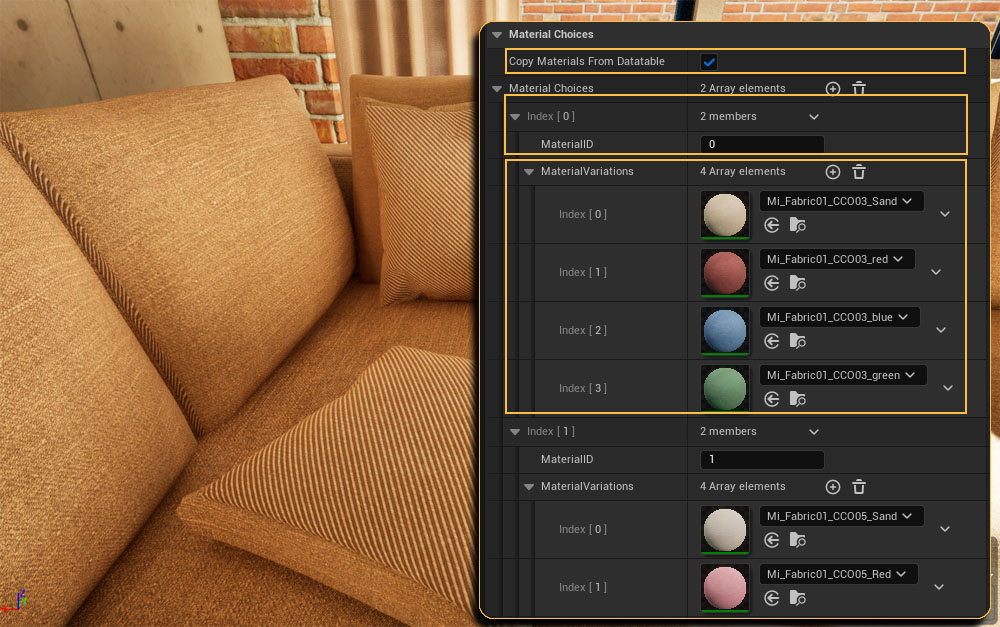Image resolution: width=1000 pixels, height=627 pixels.
Task: Collapse the Material Choices category header
Action: tap(496, 34)
